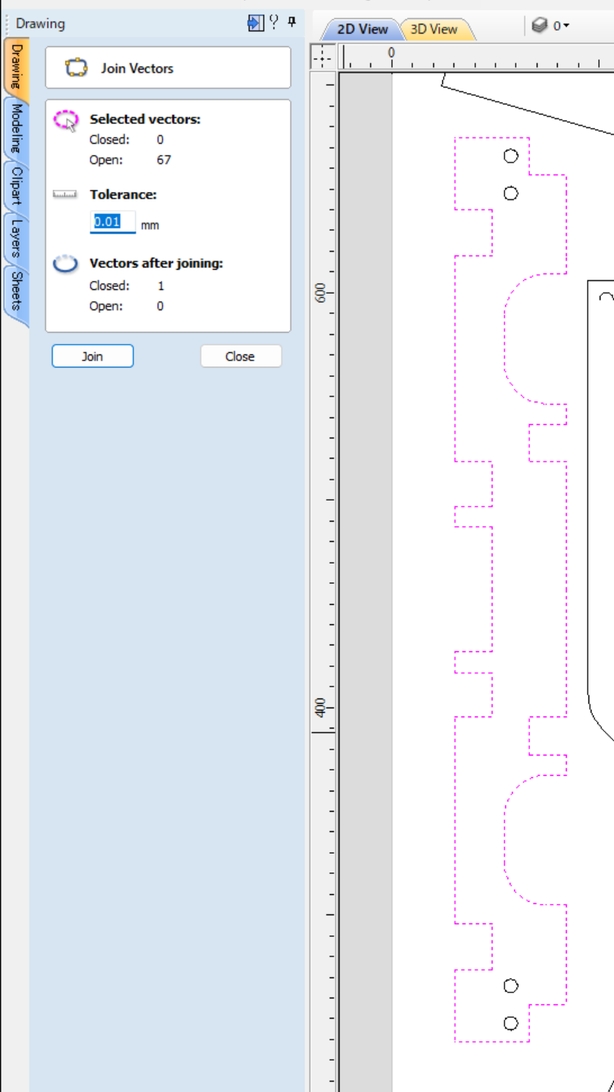
Task: Open the Drawing side tab
Action: pyautogui.click(x=17, y=67)
